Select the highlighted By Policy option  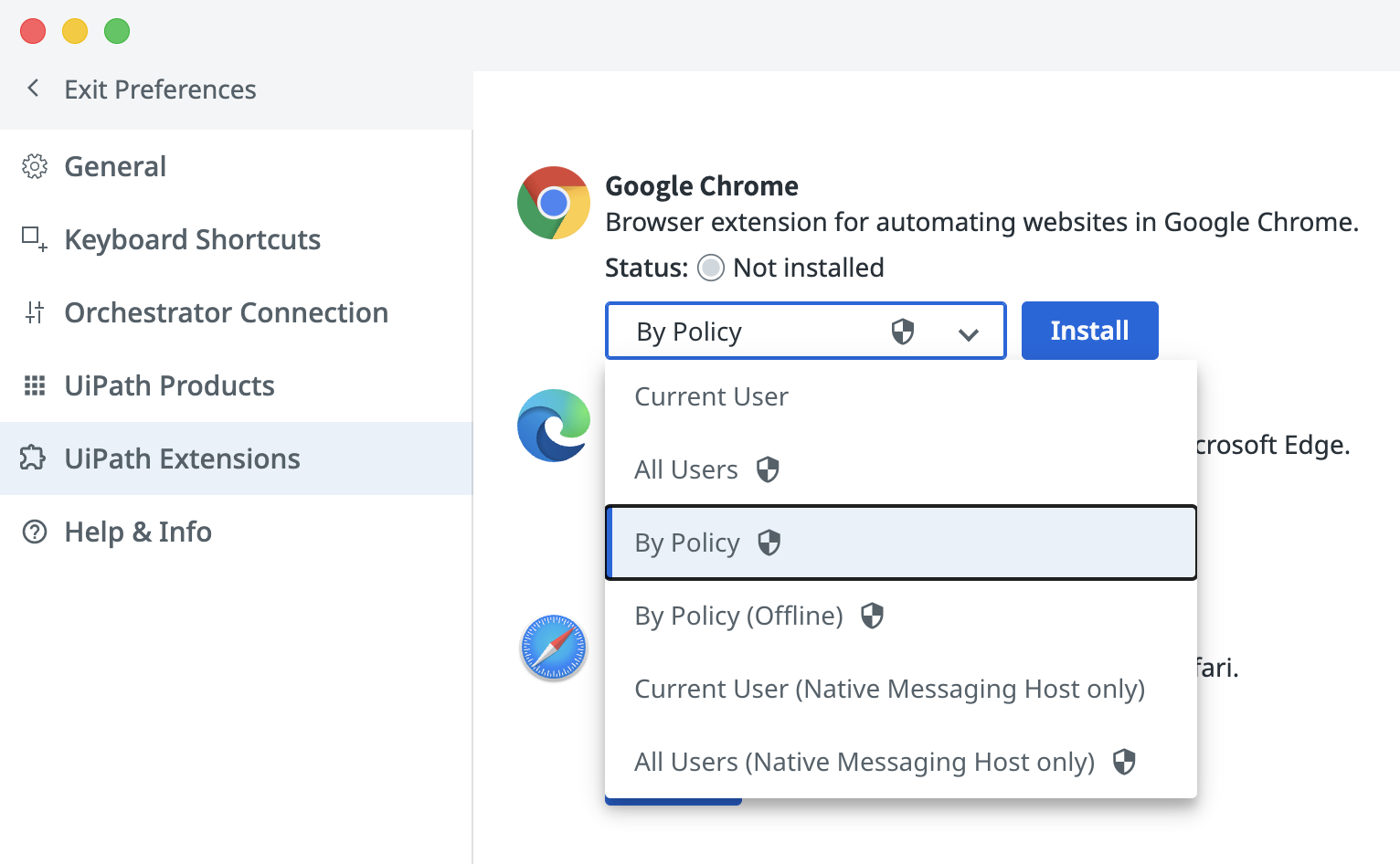click(x=901, y=543)
